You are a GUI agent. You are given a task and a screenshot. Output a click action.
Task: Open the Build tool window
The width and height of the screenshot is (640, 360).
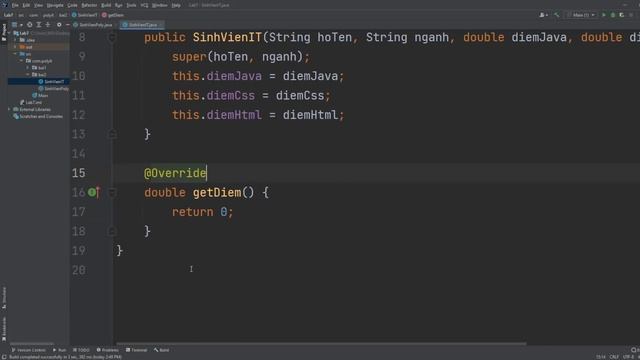click(162, 350)
